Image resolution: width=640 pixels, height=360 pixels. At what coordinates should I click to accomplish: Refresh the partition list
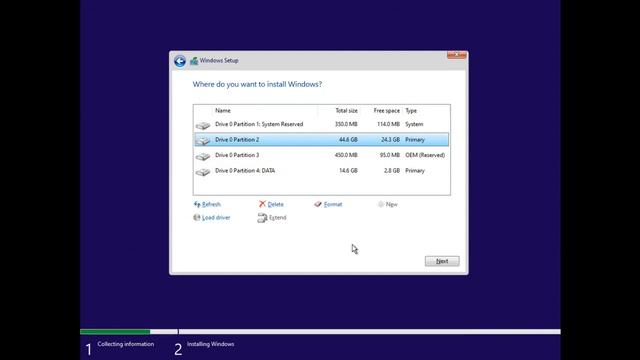211,204
